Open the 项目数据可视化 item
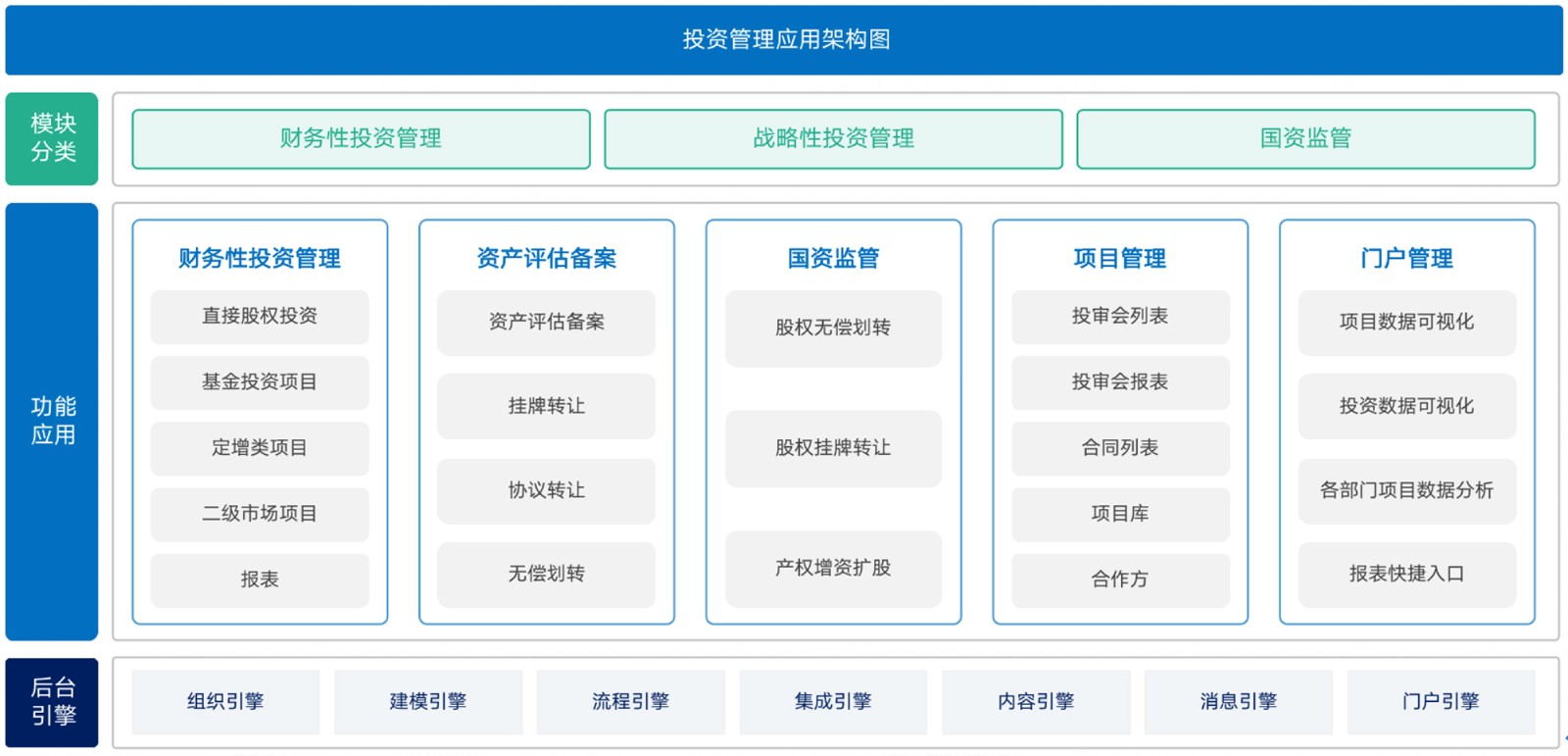The height and width of the screenshot is (756, 1568). [x=1406, y=323]
